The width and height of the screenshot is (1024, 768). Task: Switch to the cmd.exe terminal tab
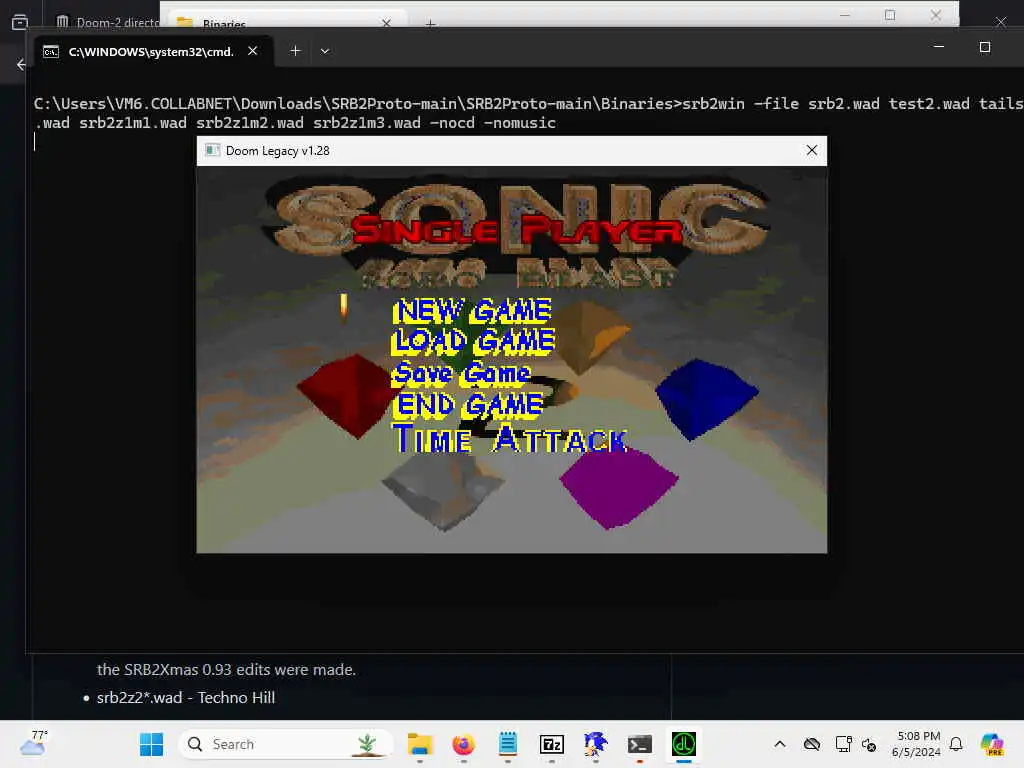(x=150, y=52)
